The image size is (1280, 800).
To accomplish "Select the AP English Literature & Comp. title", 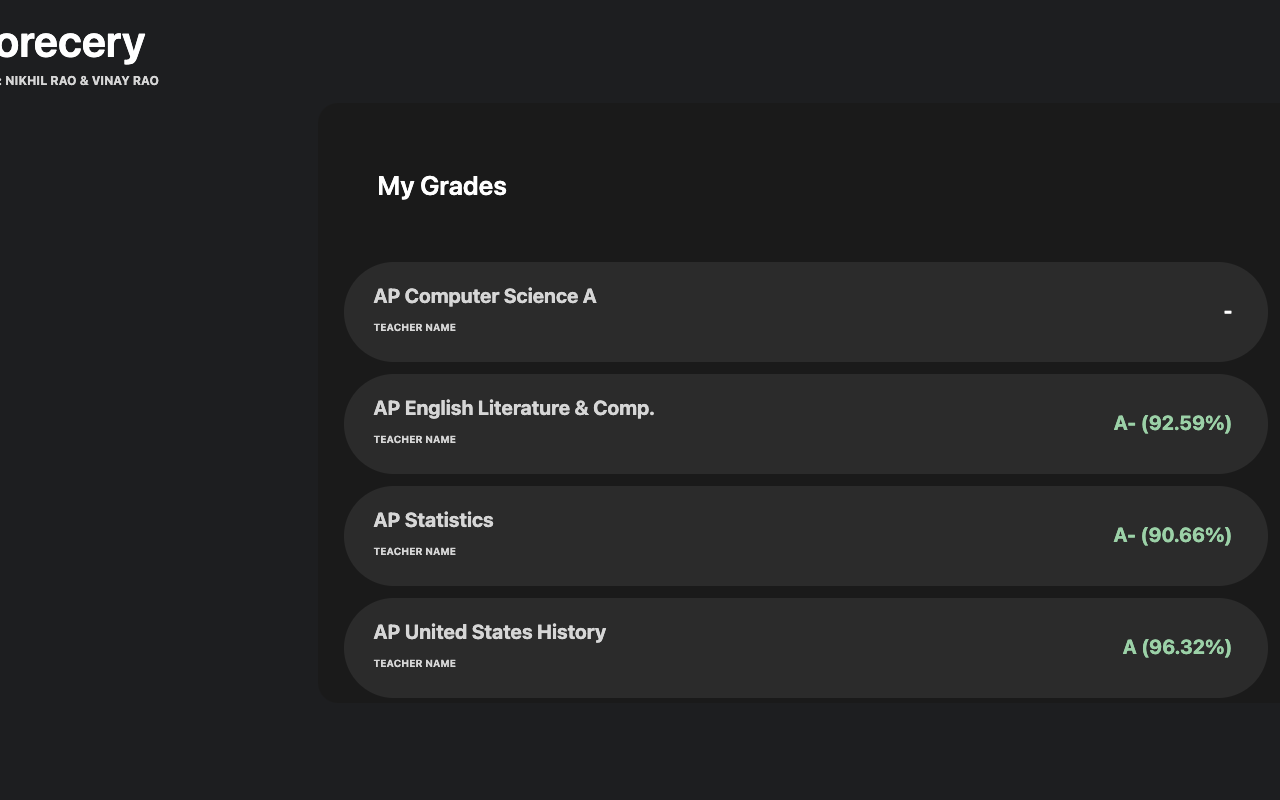I will point(513,408).
